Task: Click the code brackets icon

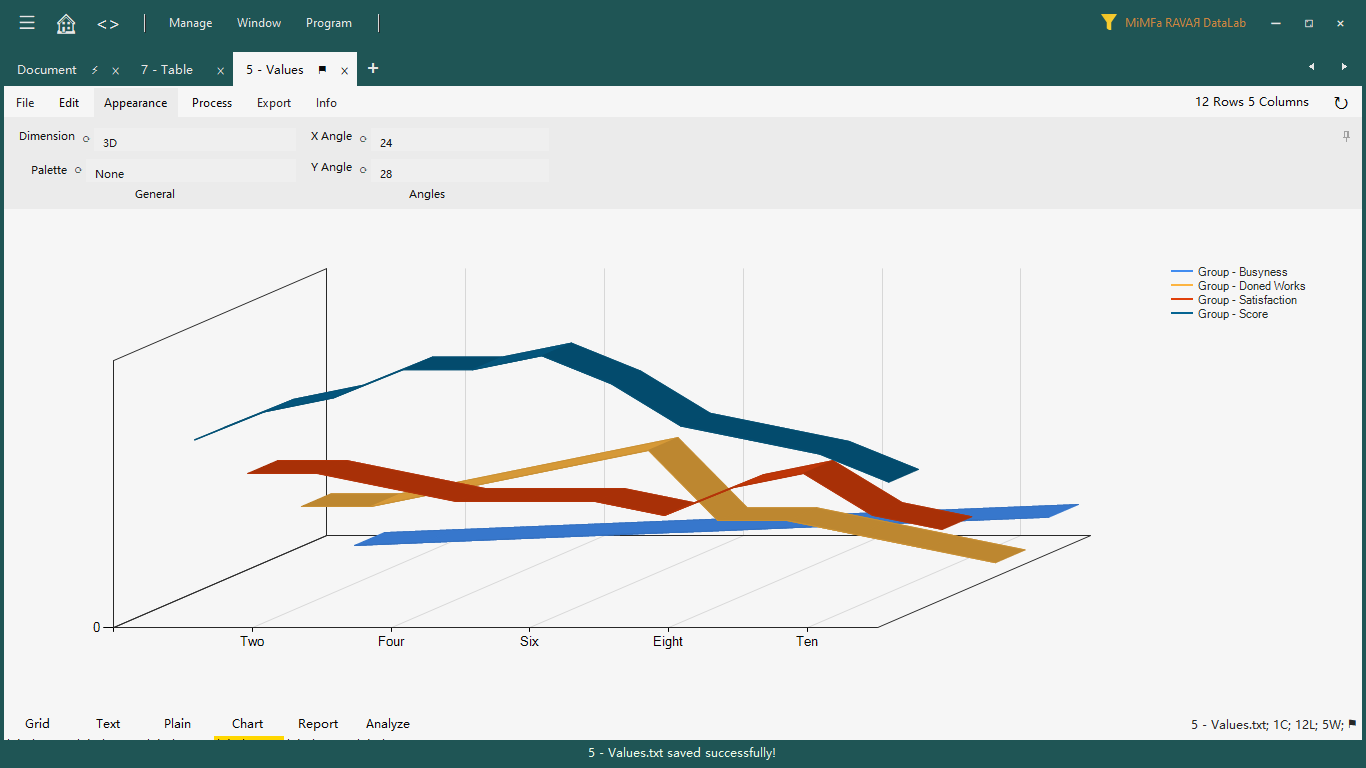Action: click(x=108, y=23)
